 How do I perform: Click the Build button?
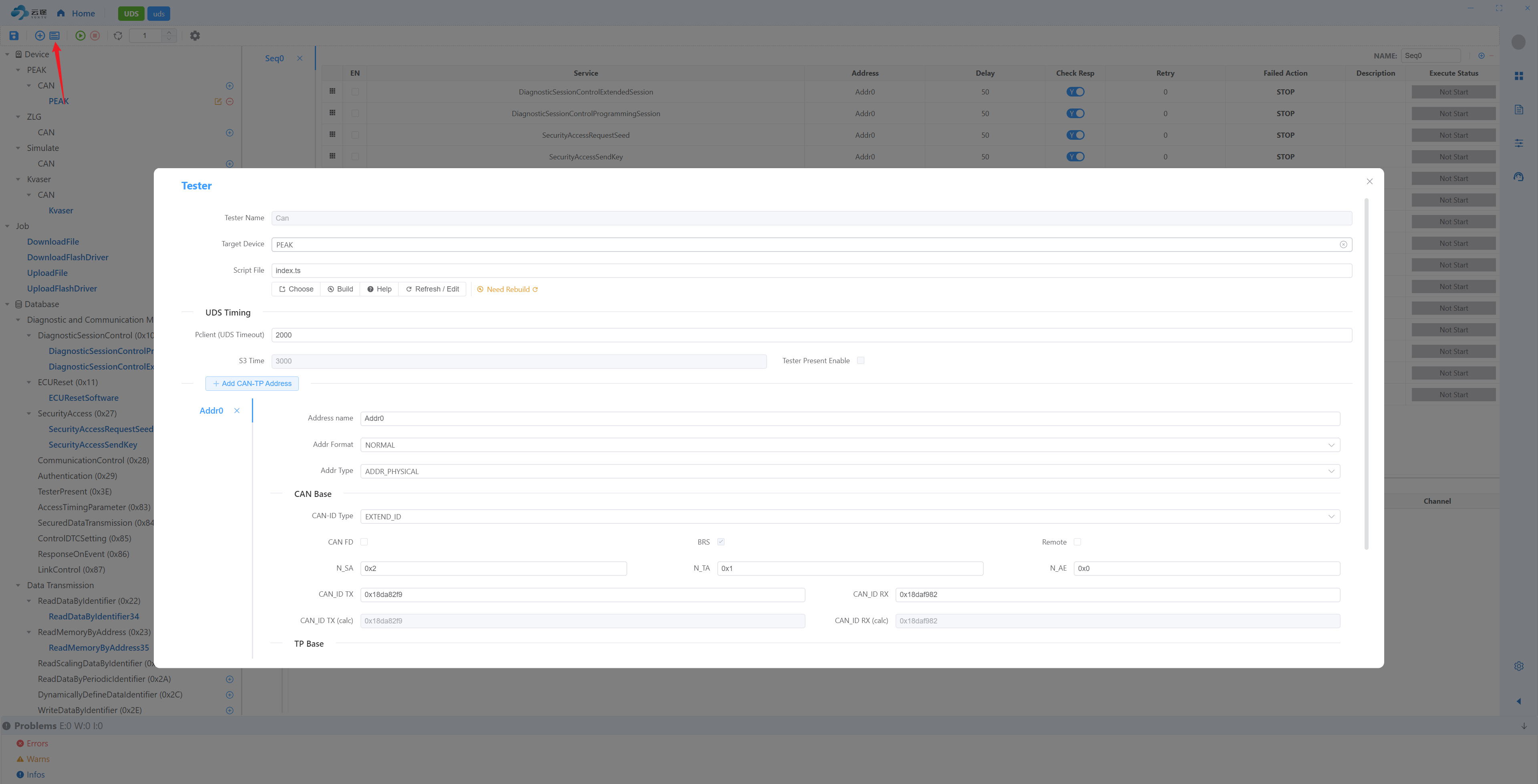coord(340,289)
